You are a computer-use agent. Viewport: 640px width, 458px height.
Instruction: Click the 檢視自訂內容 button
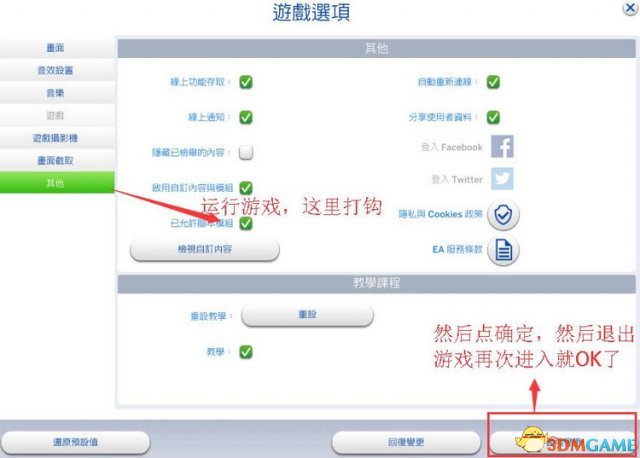(204, 249)
